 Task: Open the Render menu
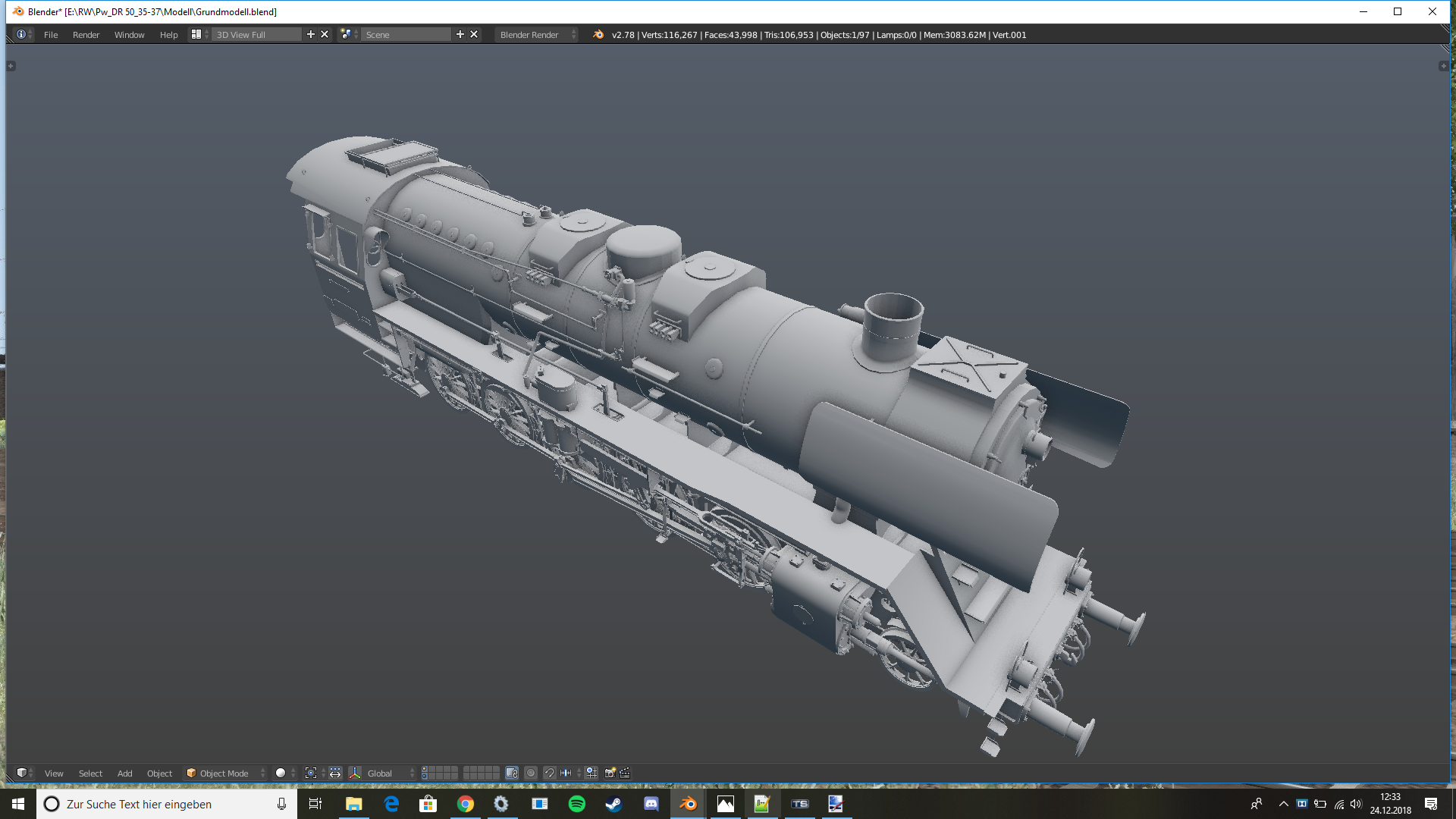[86, 35]
